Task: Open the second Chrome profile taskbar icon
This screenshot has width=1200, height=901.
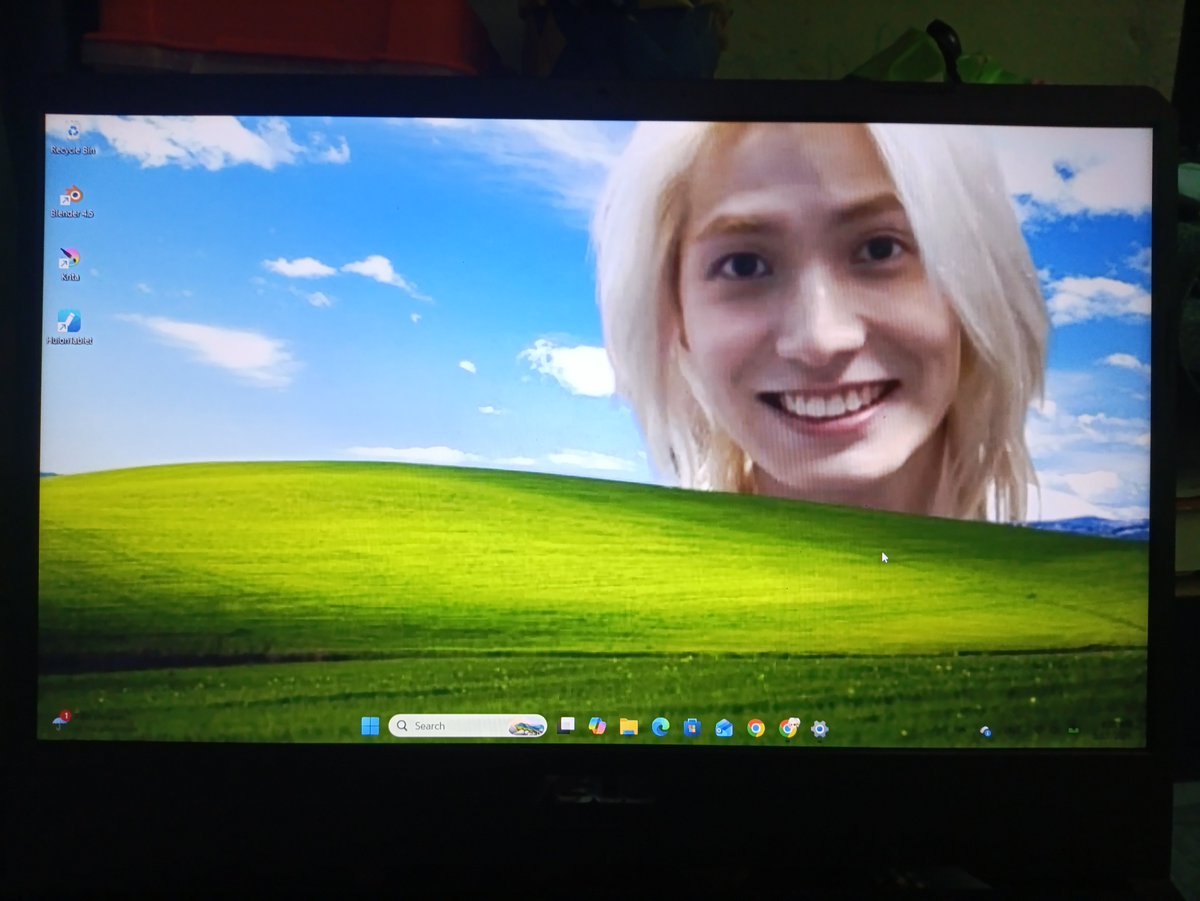Action: click(x=788, y=728)
